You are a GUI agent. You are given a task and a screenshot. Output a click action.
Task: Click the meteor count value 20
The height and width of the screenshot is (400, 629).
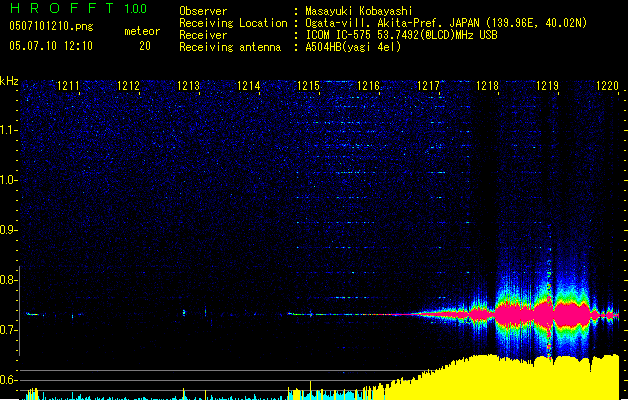tap(145, 46)
